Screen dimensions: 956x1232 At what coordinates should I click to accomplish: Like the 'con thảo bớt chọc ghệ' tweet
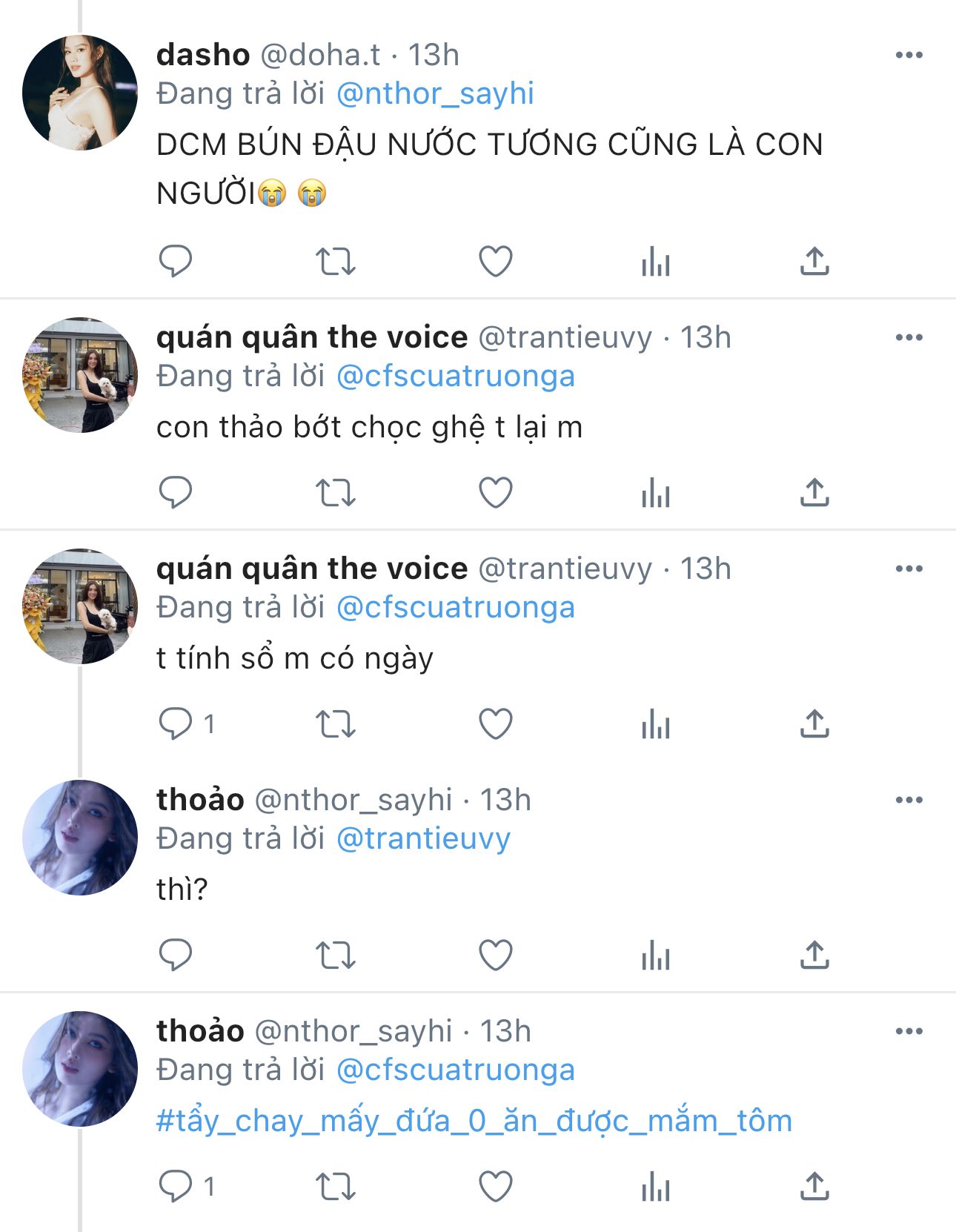point(496,493)
